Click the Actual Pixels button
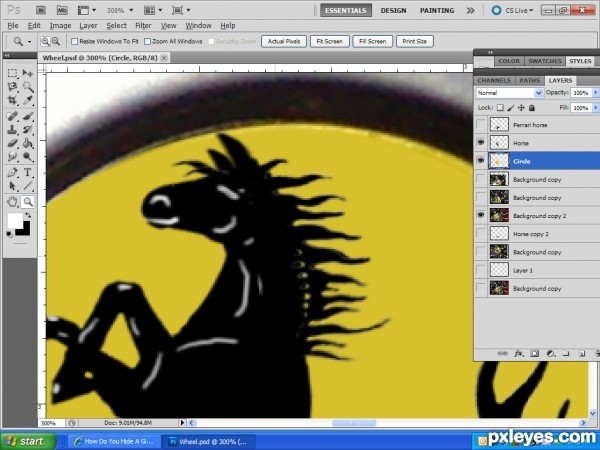600x450 pixels. coord(284,41)
